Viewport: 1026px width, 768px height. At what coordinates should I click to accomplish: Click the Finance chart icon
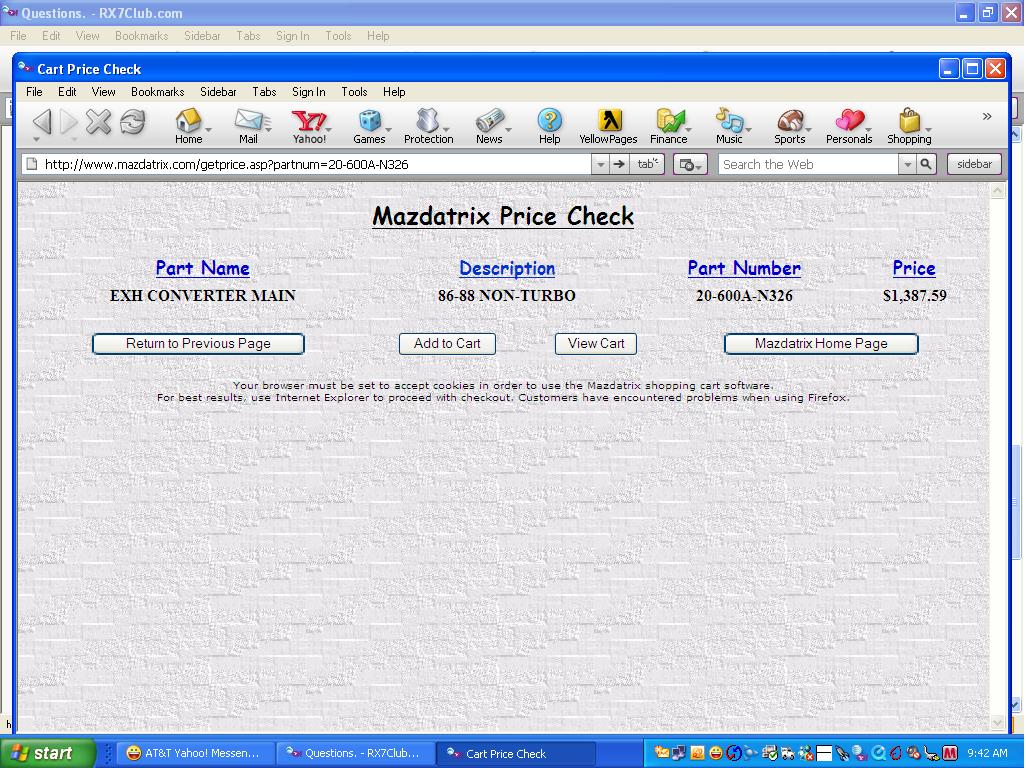(x=669, y=121)
